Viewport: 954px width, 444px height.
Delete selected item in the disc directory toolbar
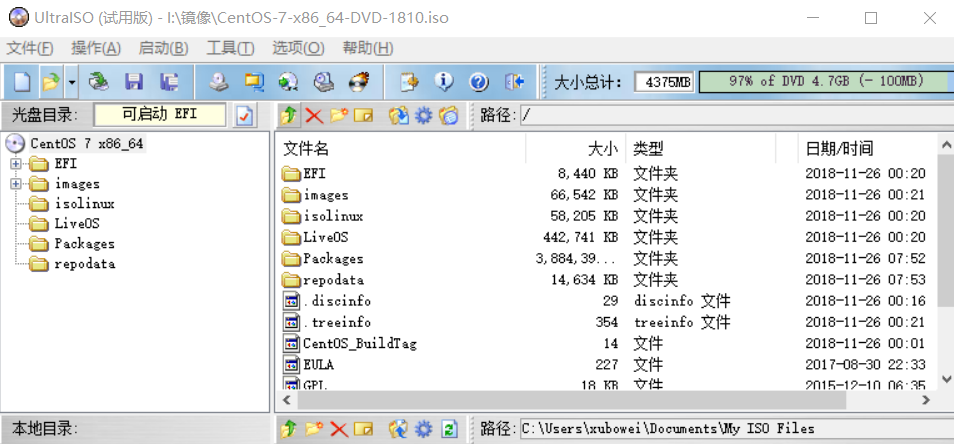[x=314, y=116]
